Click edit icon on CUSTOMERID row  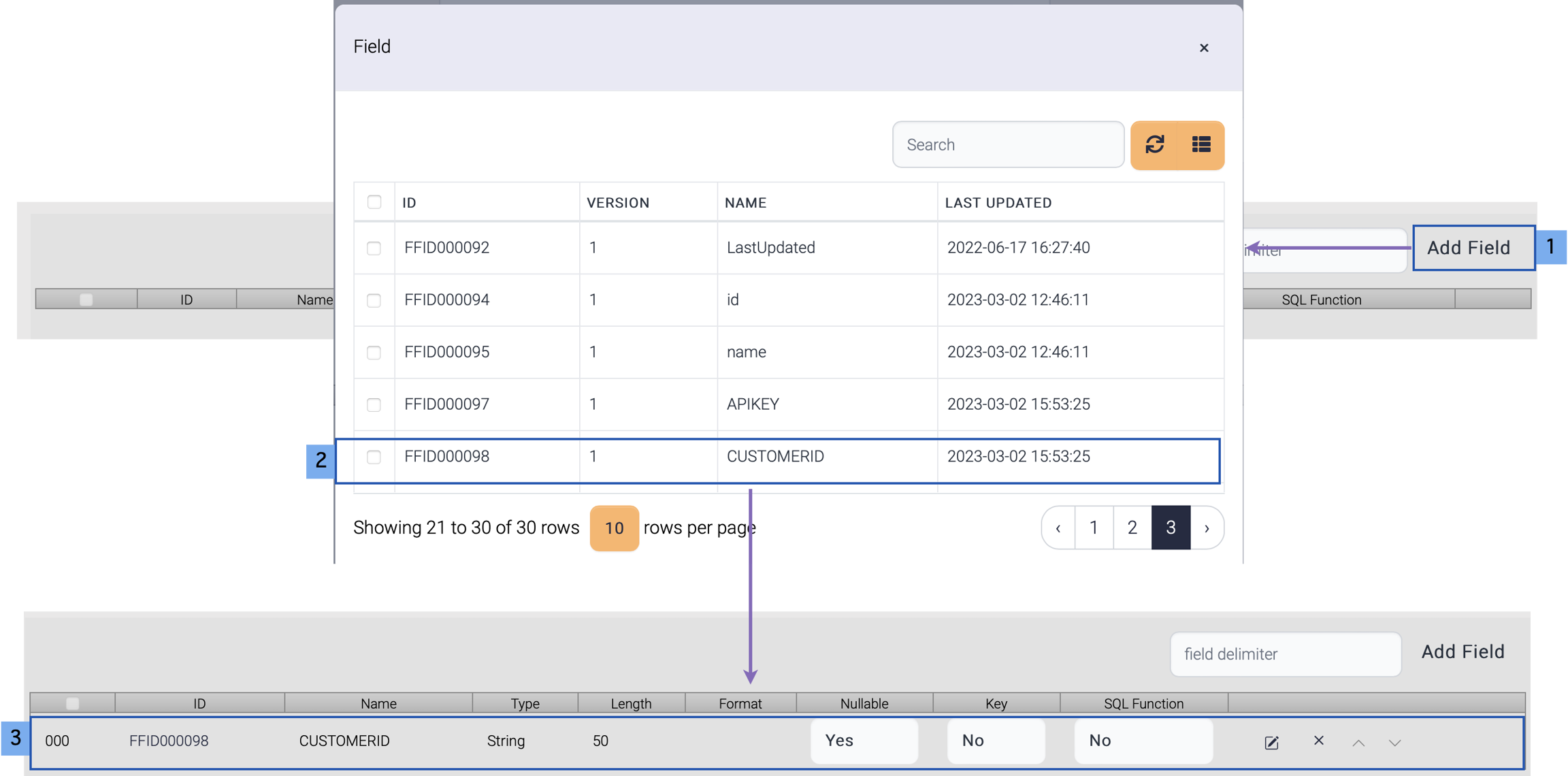pyautogui.click(x=1271, y=742)
